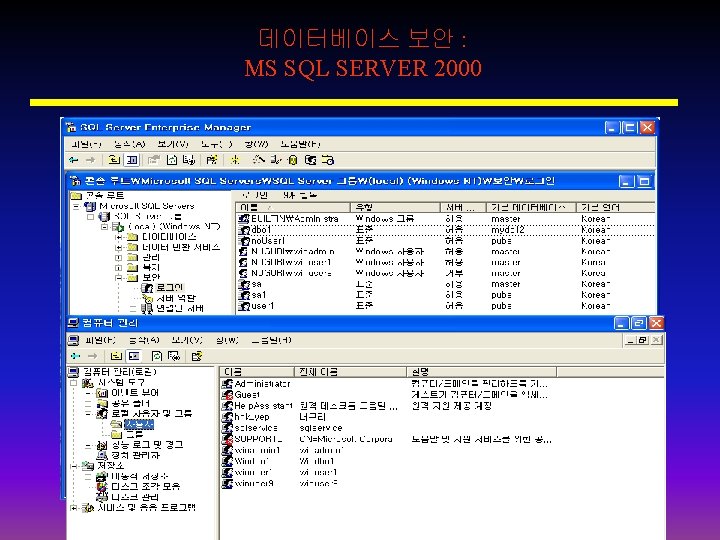Viewport: 720px width, 540px height.
Task: Click wizard wand icon in Enterprise Manager toolbar
Action: [259, 159]
